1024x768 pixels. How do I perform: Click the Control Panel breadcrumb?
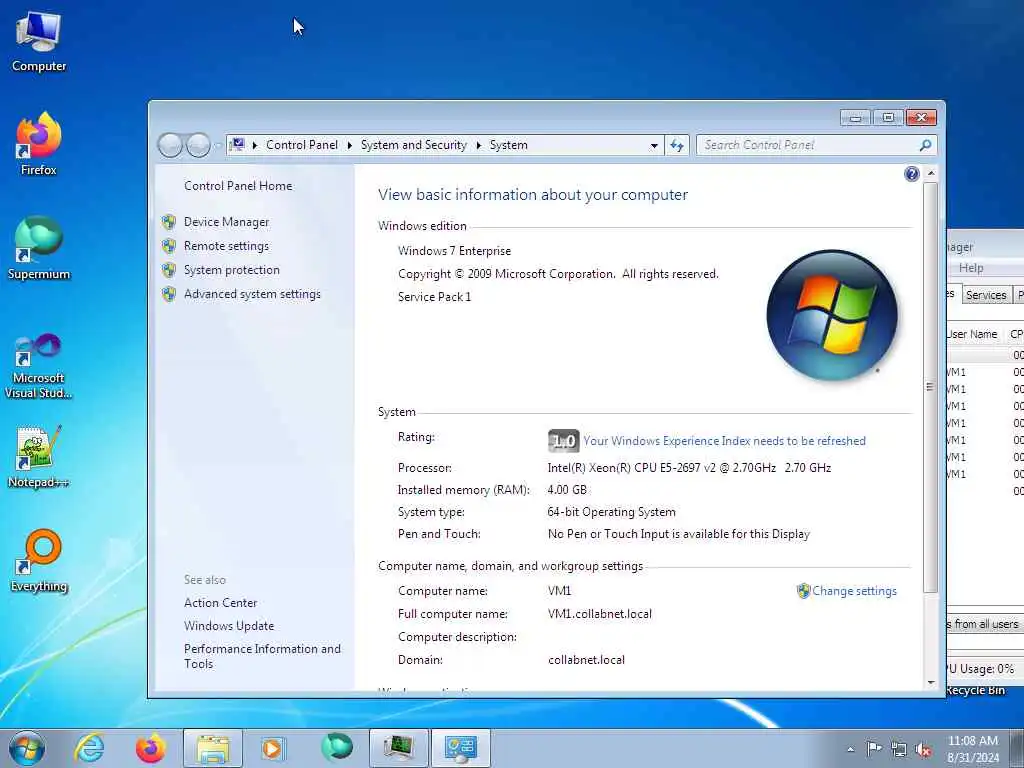click(302, 145)
